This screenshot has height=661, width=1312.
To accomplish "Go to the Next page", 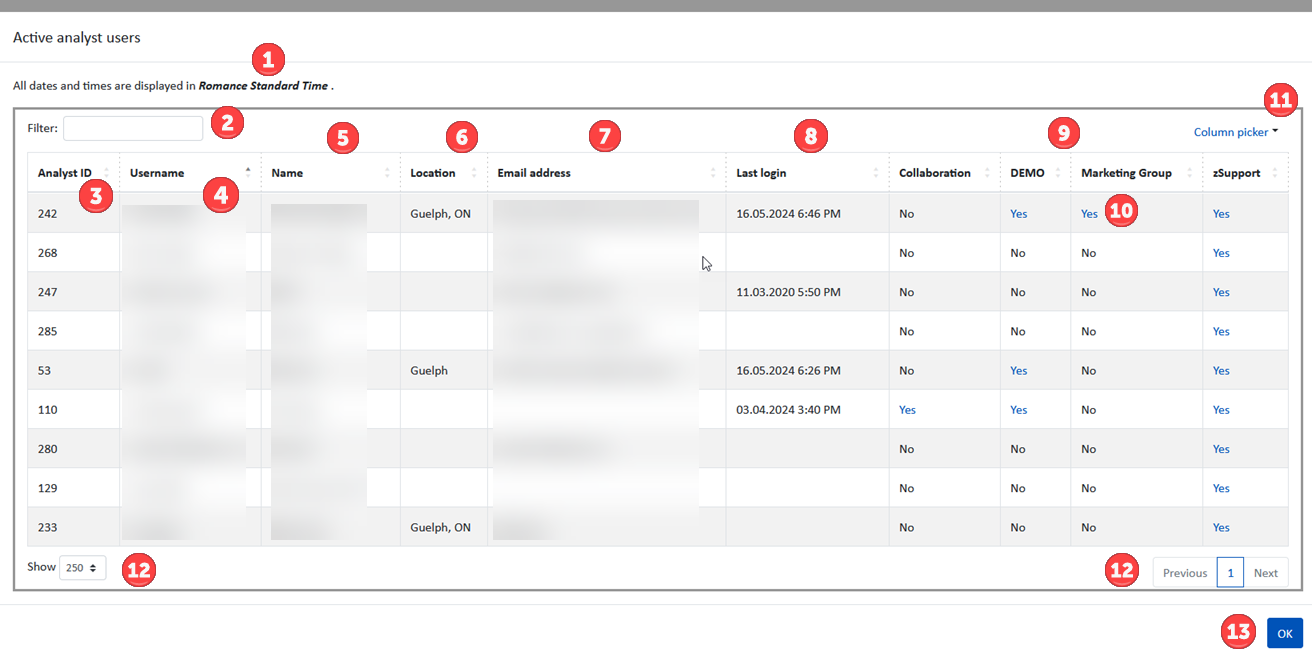I will tap(1265, 573).
